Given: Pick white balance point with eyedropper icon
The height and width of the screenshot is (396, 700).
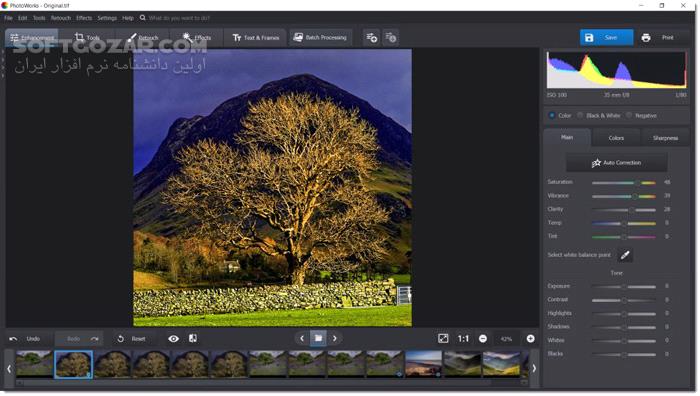Looking at the screenshot, I should (625, 255).
